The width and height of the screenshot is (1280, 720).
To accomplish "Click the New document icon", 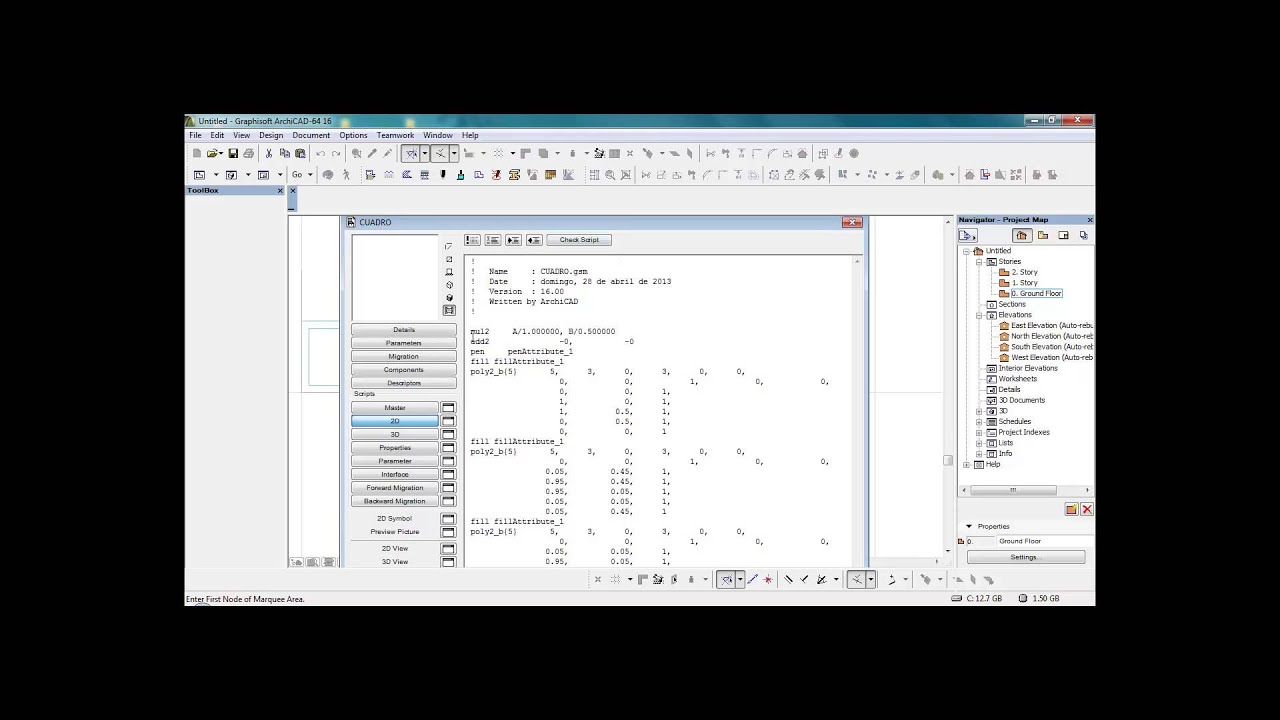I will [x=197, y=154].
